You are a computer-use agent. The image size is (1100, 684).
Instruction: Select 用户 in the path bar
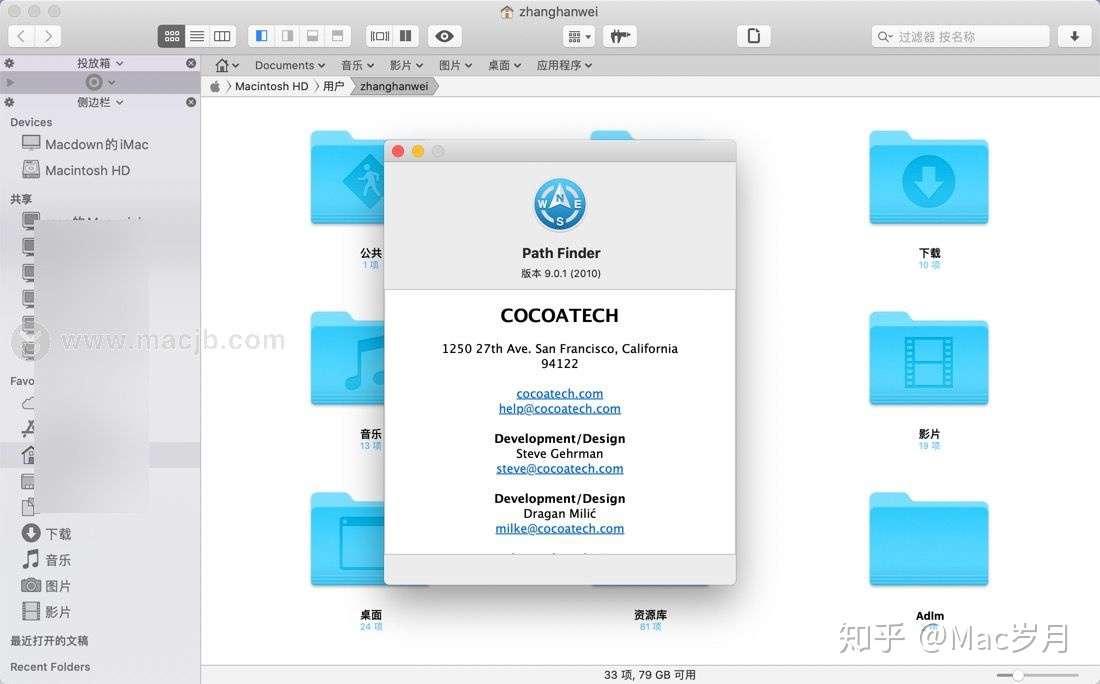click(x=333, y=86)
